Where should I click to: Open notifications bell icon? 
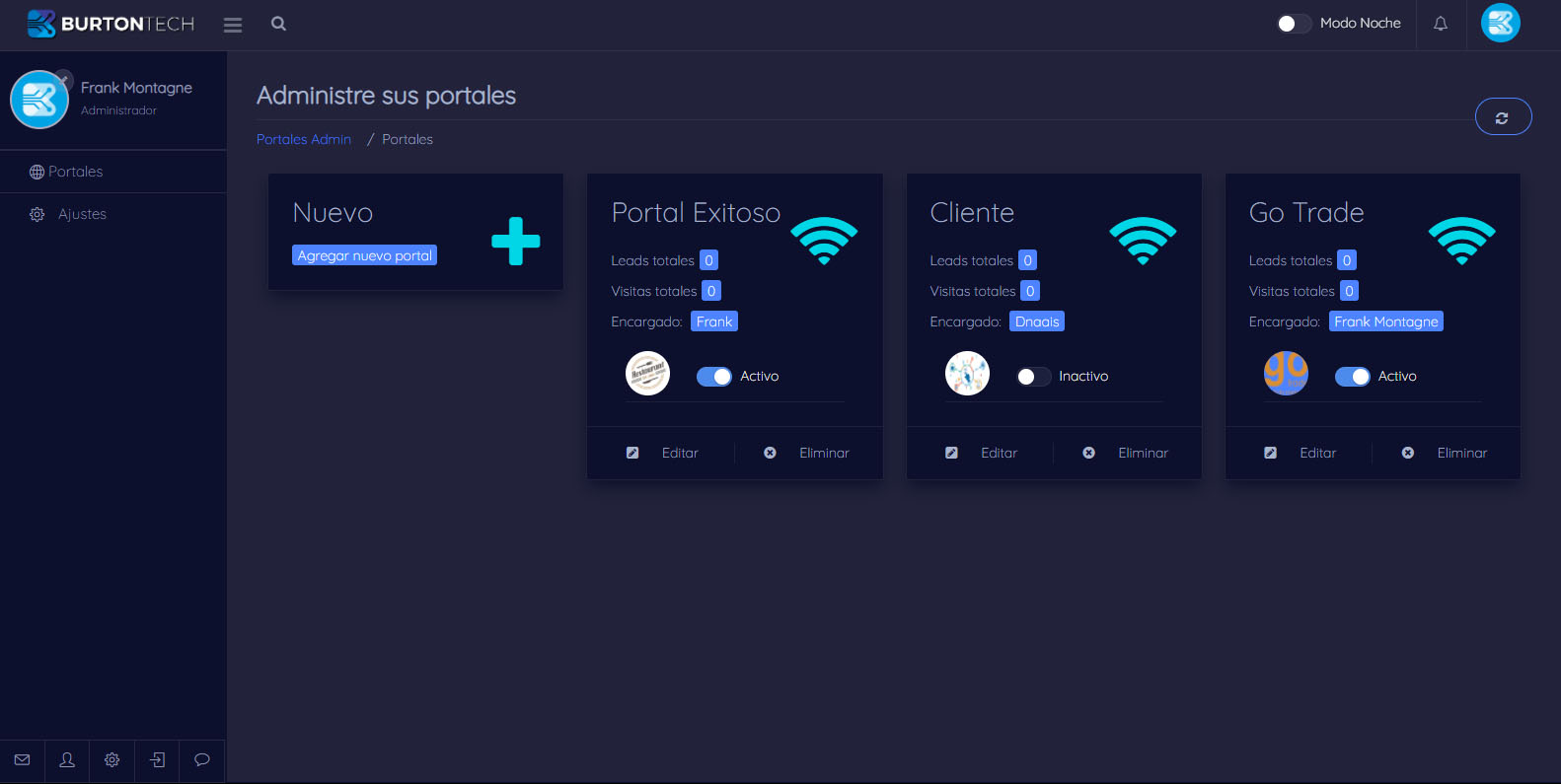(1441, 24)
